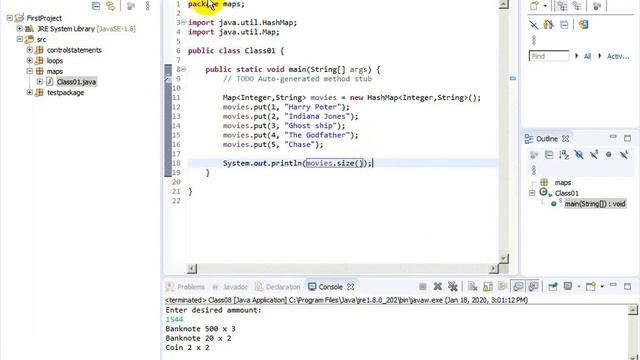The image size is (640, 360).
Task: Select the testpackage package
Action: tap(65, 92)
